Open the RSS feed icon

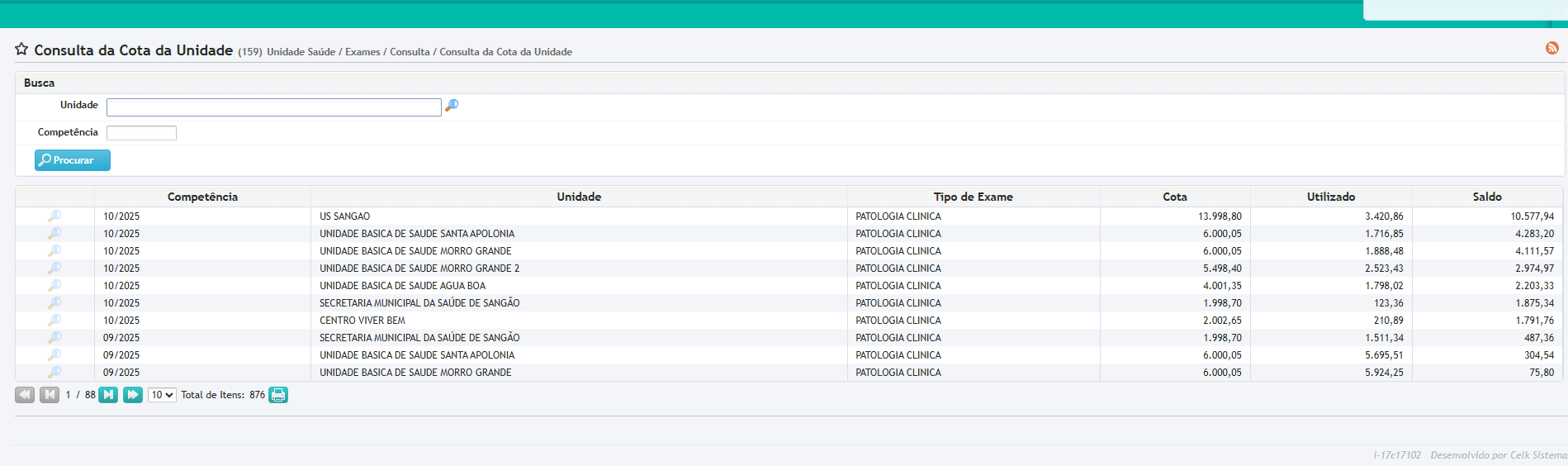click(1551, 49)
